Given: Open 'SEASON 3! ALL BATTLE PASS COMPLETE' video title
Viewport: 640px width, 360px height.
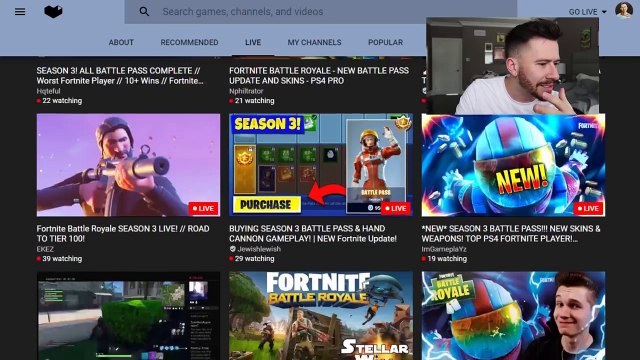Looking at the screenshot, I should 120,76.
